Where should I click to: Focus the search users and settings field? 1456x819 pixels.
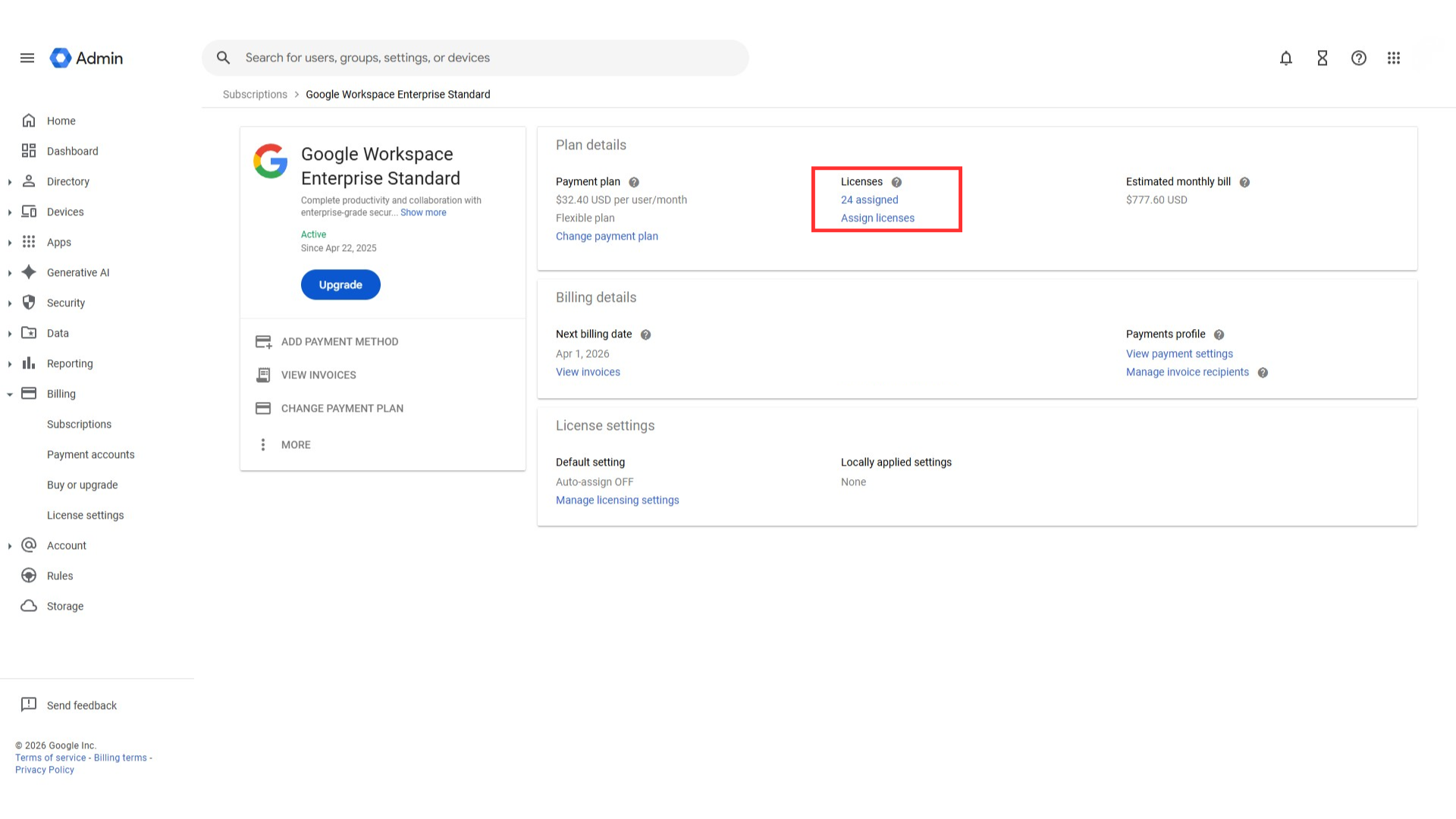click(x=475, y=58)
